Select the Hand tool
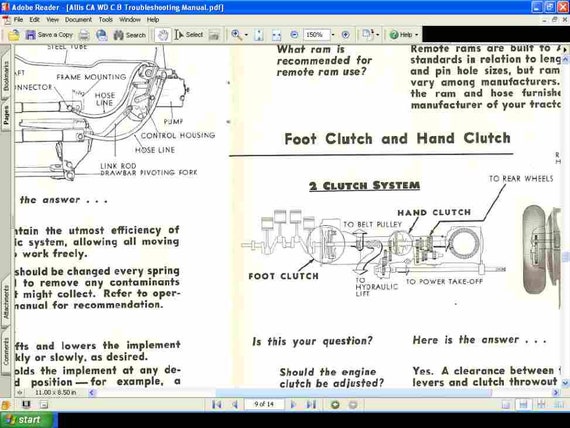 (x=162, y=35)
